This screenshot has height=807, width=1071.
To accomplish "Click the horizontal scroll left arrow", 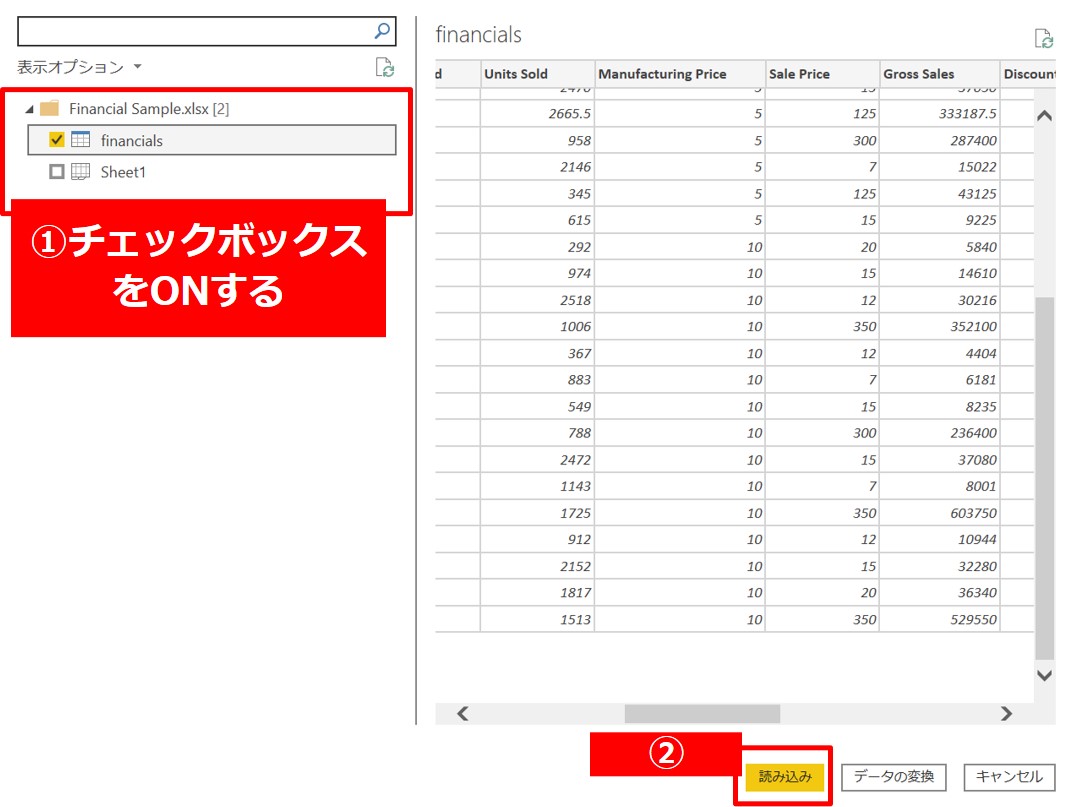I will point(463,714).
